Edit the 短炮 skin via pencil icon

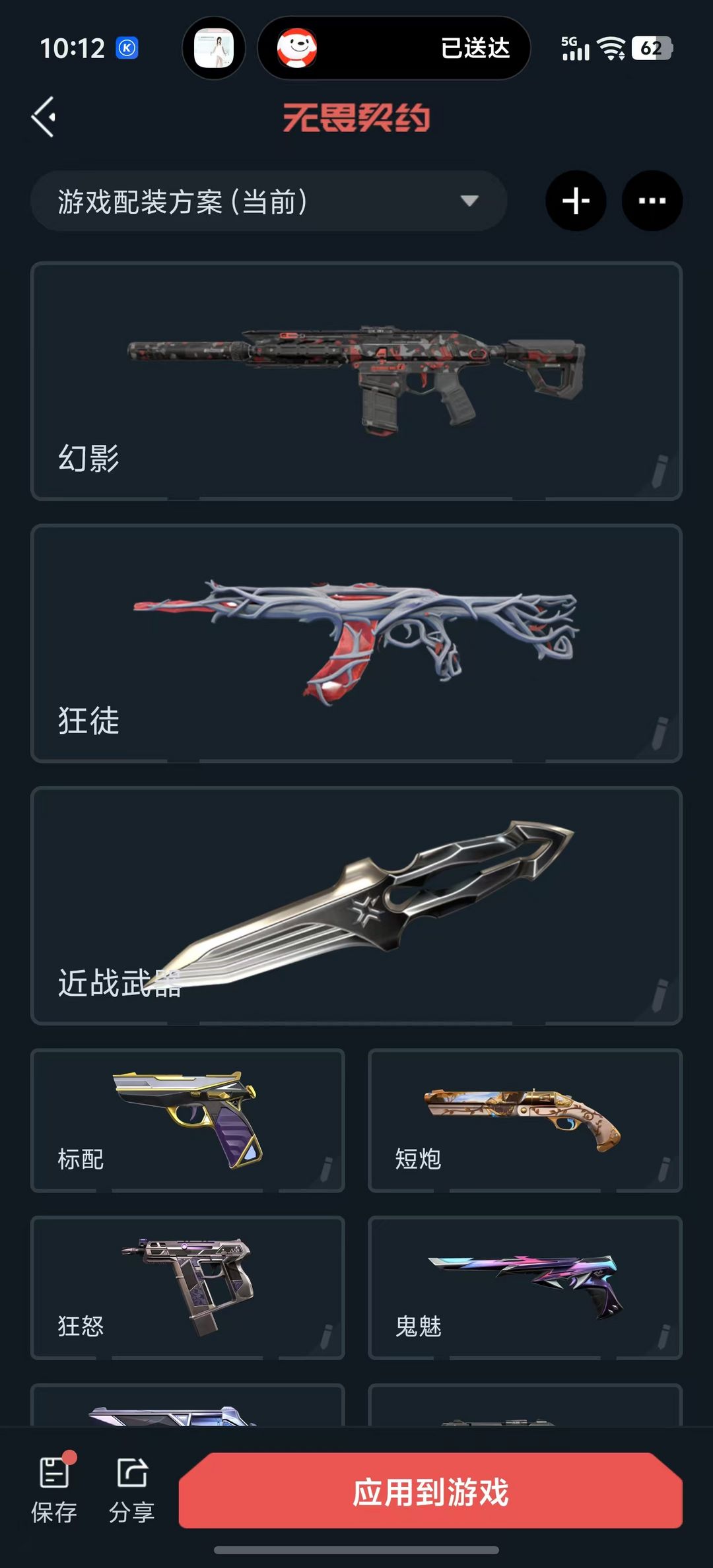pos(663,1168)
